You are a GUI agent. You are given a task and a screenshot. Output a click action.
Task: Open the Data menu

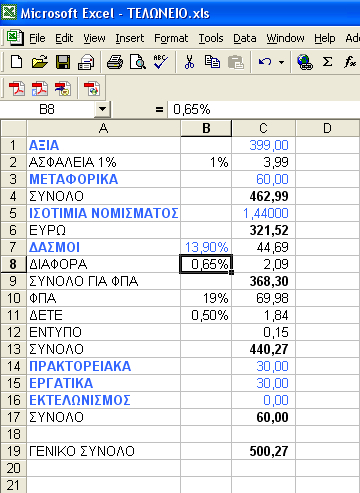245,38
